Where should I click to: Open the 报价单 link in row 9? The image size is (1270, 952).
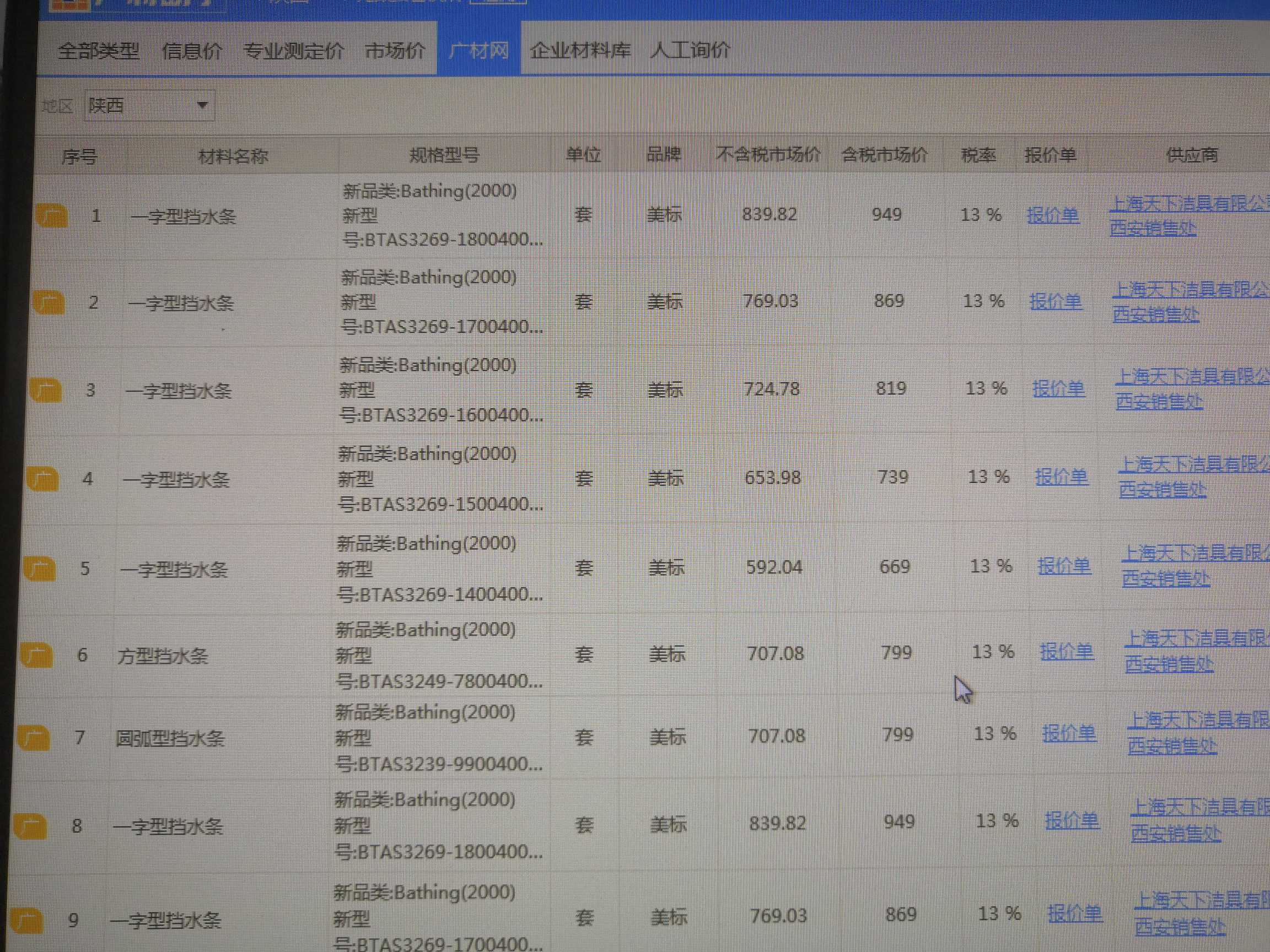[1075, 913]
